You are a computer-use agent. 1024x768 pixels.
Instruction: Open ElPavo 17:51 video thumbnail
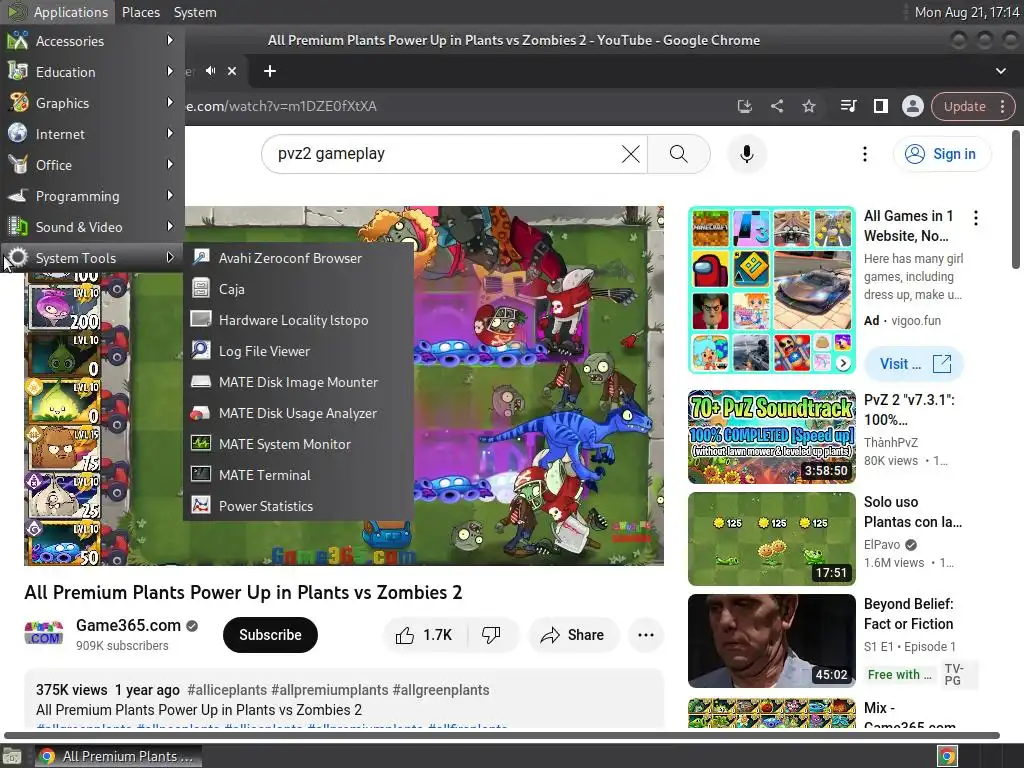tap(771, 539)
